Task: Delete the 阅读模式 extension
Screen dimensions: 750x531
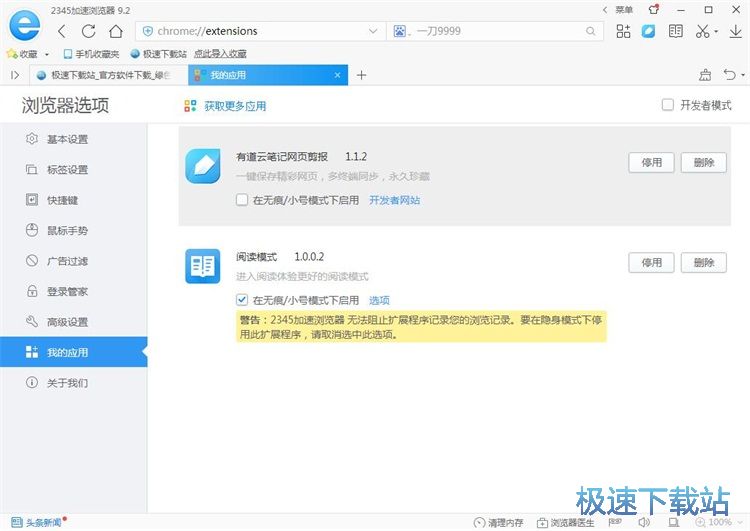Action: pos(704,263)
